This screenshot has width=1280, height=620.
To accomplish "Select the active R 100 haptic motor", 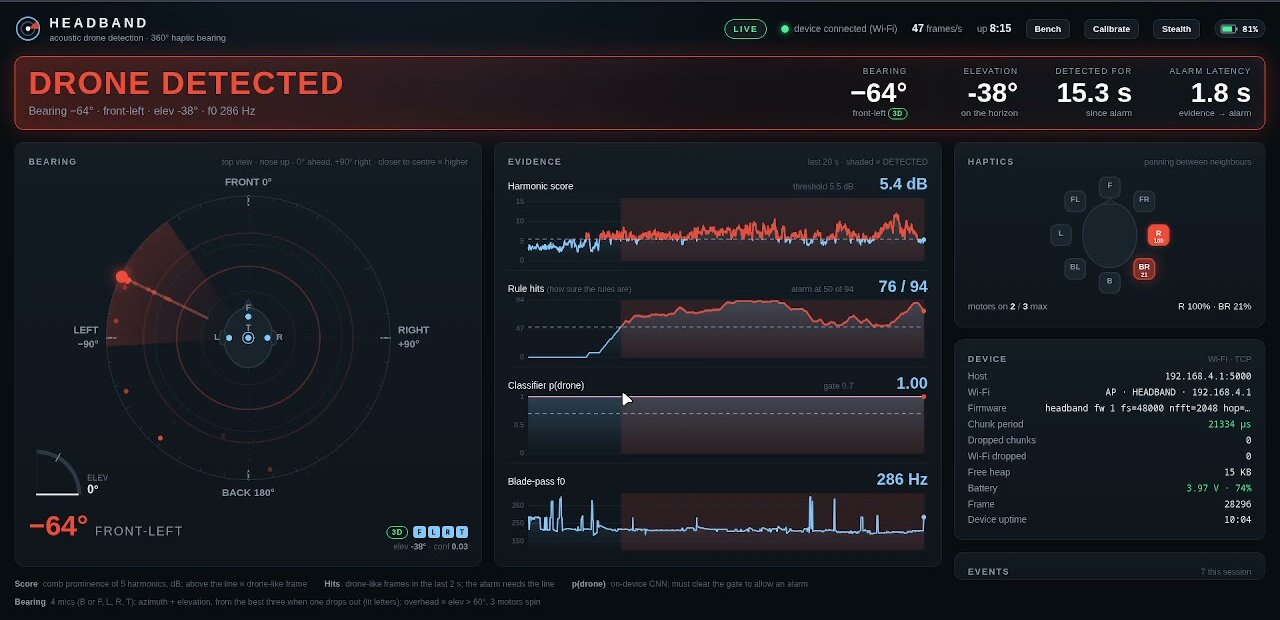I will pyautogui.click(x=1158, y=235).
